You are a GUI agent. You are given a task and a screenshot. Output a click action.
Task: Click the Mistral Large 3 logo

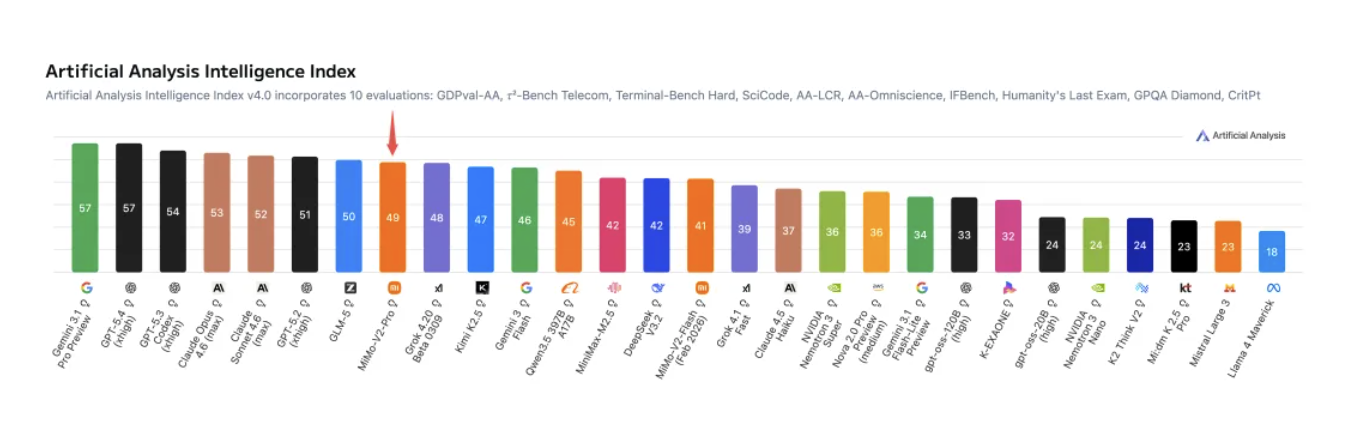(1228, 288)
